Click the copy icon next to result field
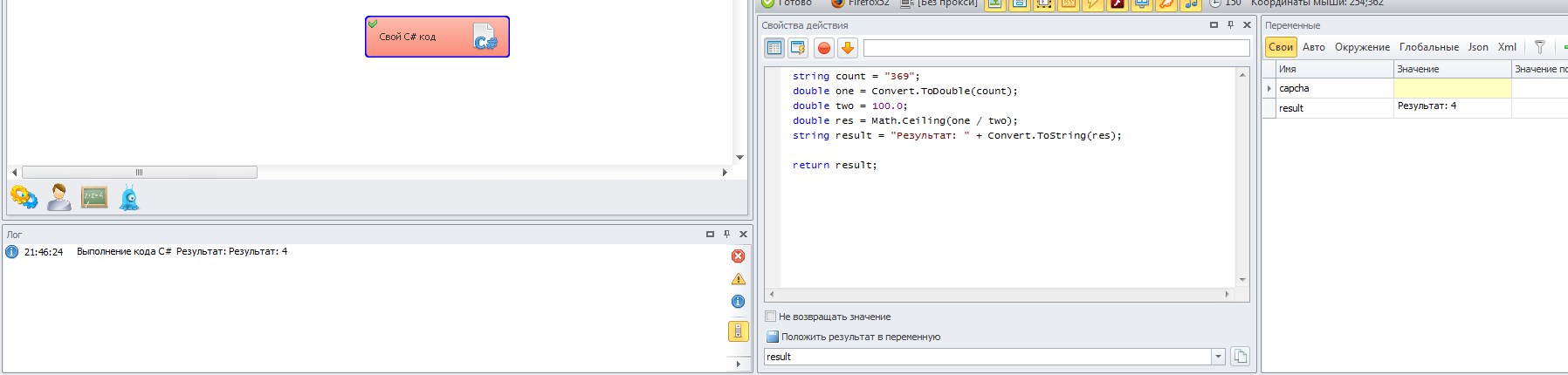1568x375 pixels. coord(1240,356)
